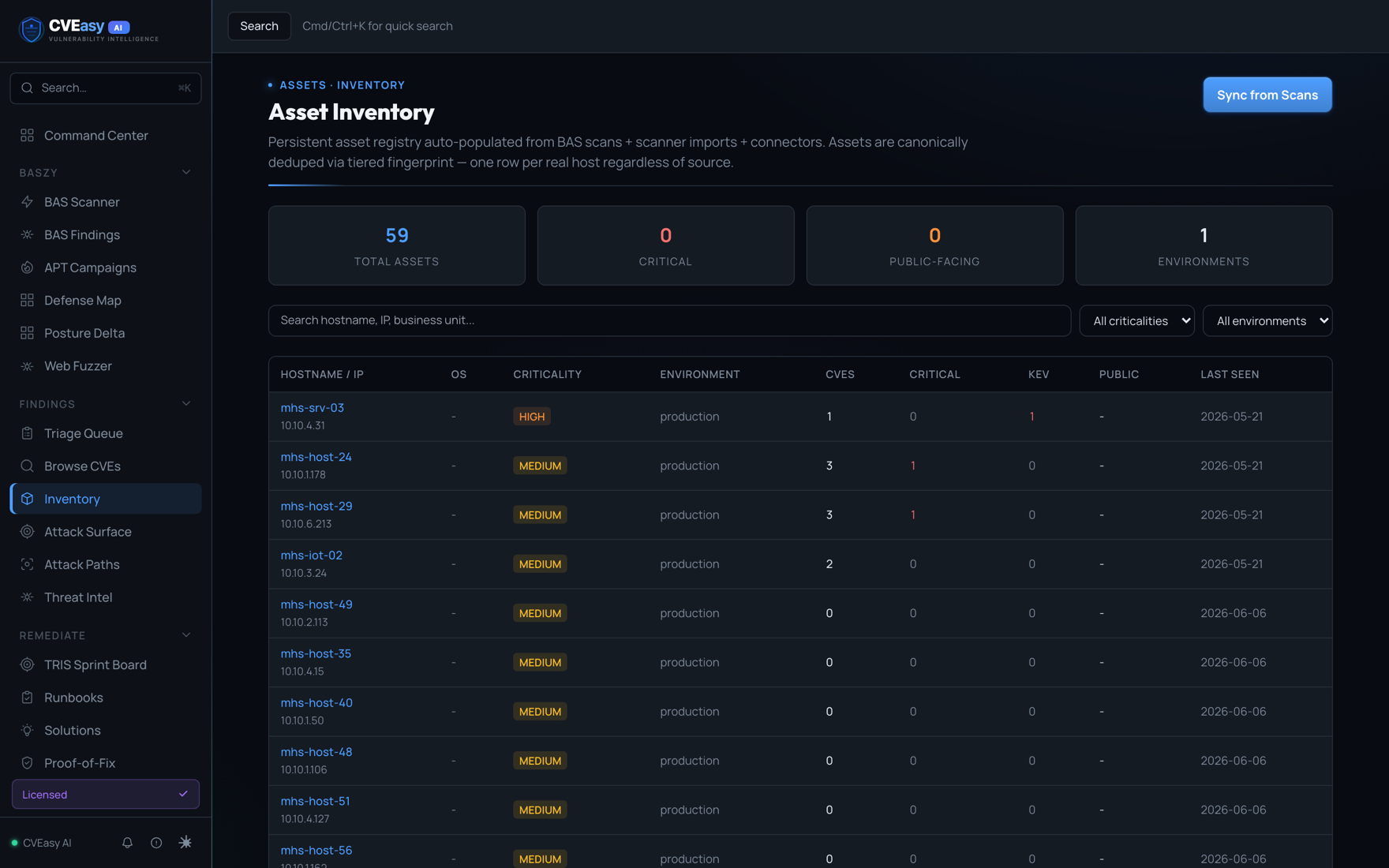Click the BAS Scanner lightning icon

tap(27, 202)
